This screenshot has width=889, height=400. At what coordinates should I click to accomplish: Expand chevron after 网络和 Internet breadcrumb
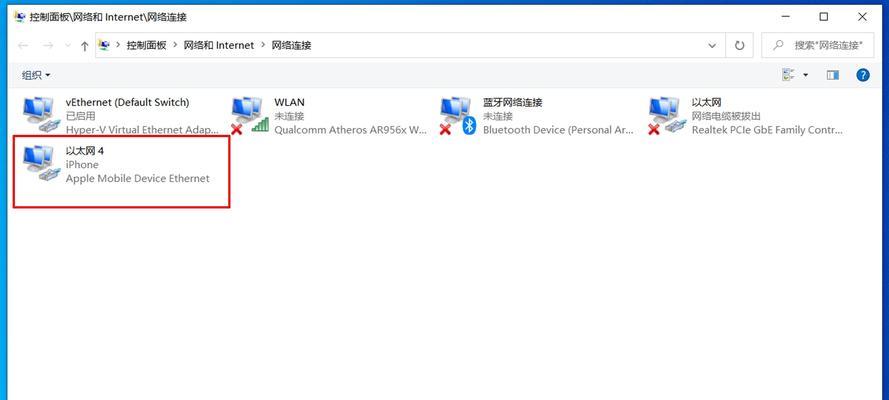[263, 45]
